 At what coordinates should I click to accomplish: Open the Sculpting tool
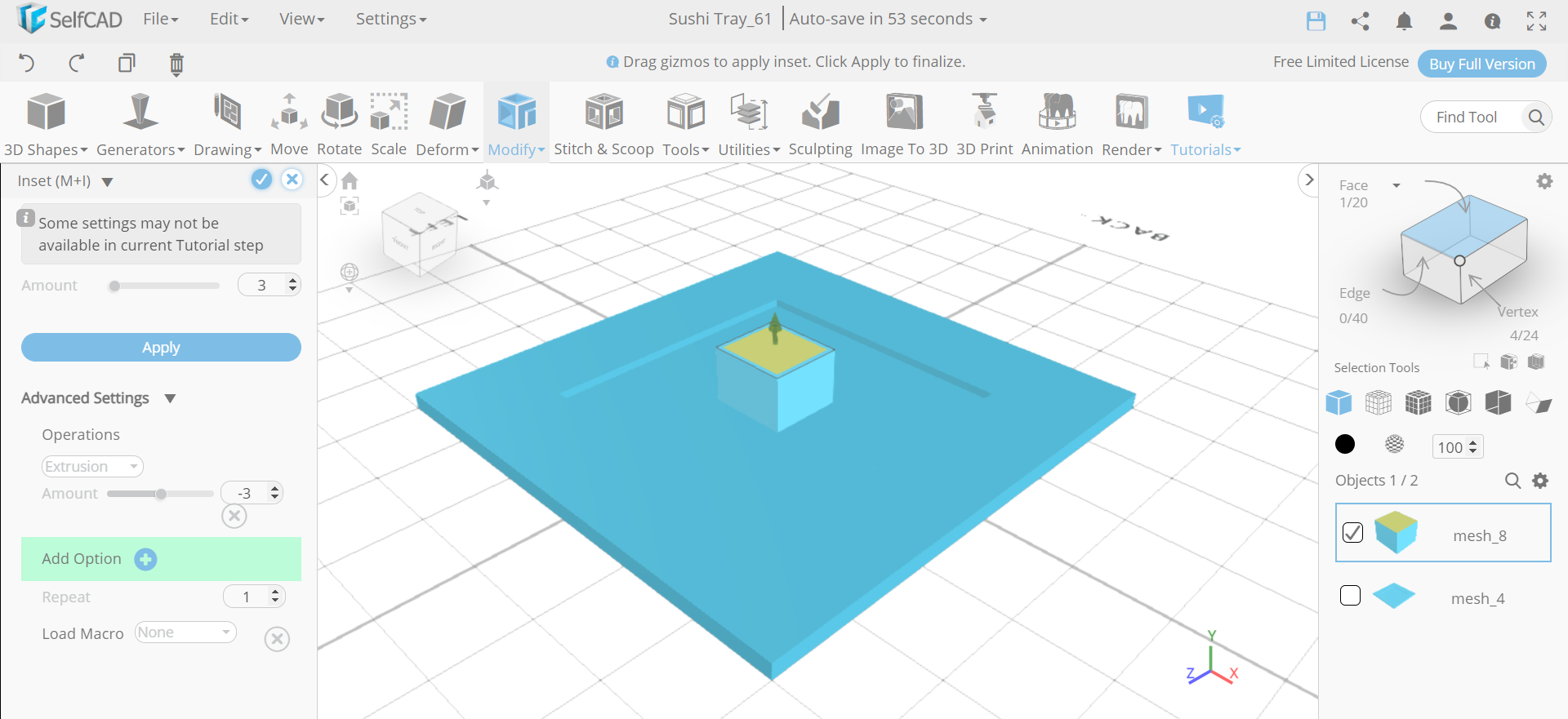tap(820, 124)
